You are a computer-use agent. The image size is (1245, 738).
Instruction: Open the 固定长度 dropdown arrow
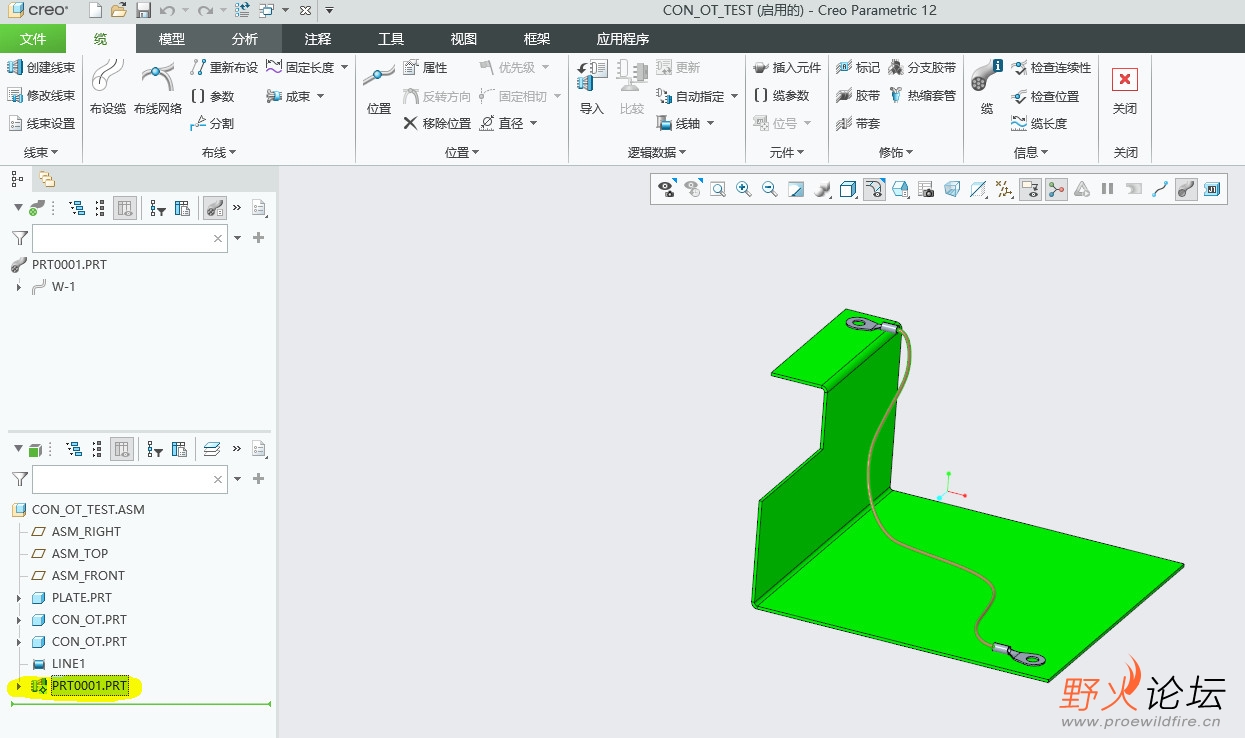[x=345, y=68]
